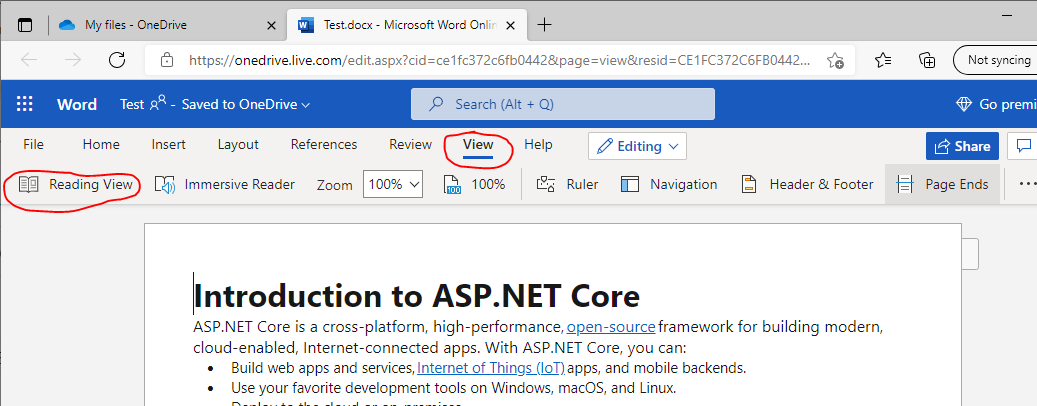The height and width of the screenshot is (406, 1037).
Task: Open the browser Favorites list
Action: pyautogui.click(x=883, y=60)
